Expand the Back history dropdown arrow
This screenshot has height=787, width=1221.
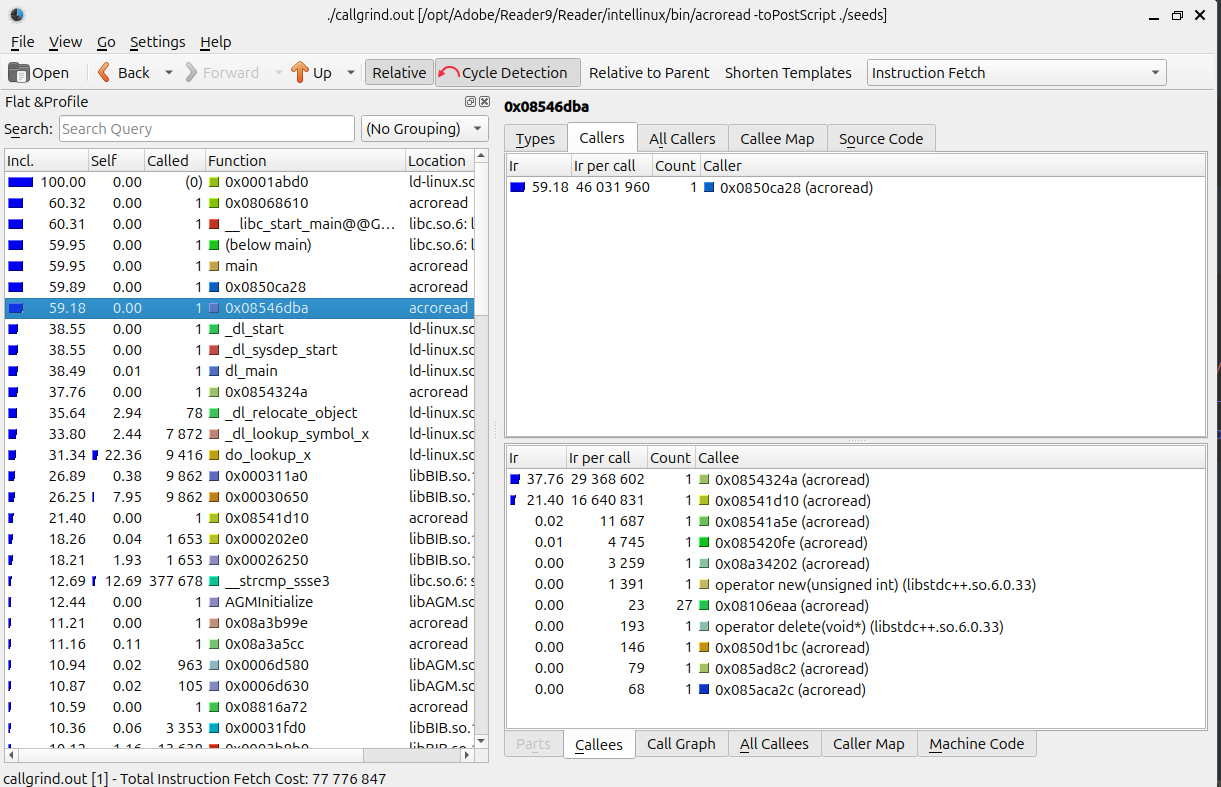[169, 73]
